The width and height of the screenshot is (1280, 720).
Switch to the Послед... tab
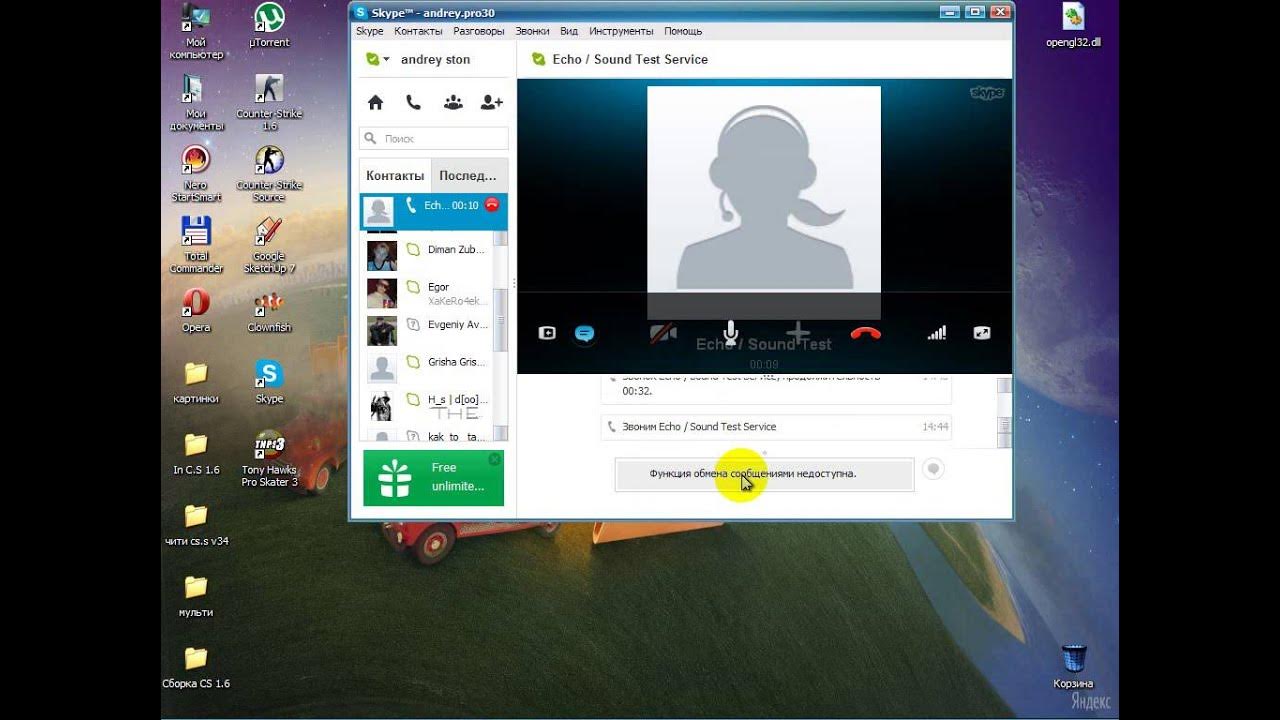468,175
